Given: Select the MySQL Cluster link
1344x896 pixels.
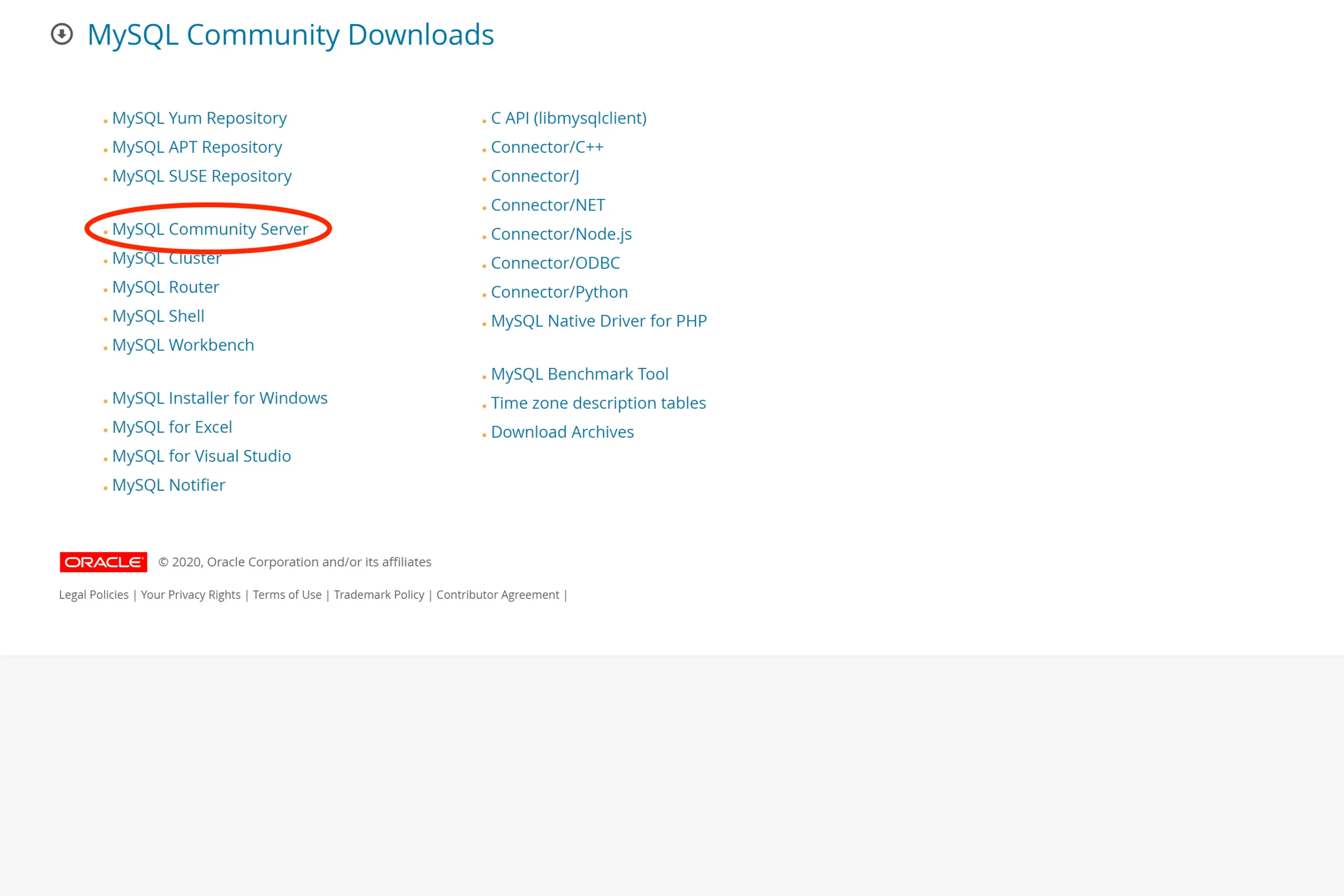Looking at the screenshot, I should point(167,258).
